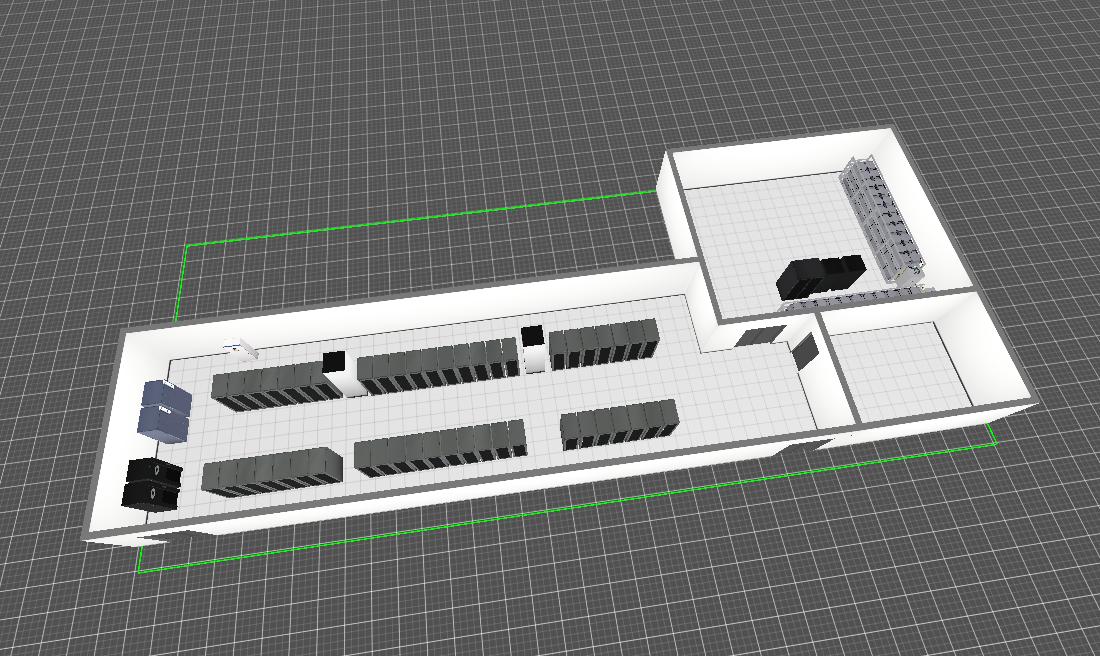
Task: Select the lower-right rack row in main hall
Action: 618,424
